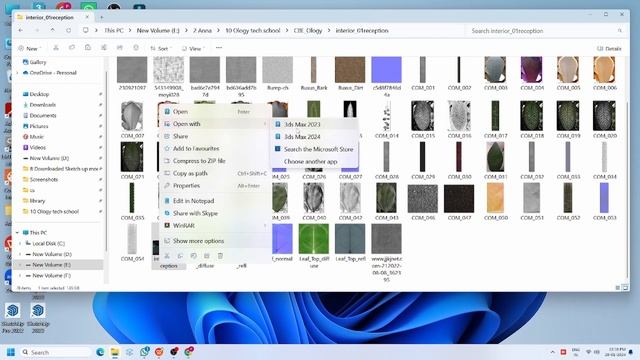
Task: Select the COM_050 orange texture thumbnail
Action: 495,198
